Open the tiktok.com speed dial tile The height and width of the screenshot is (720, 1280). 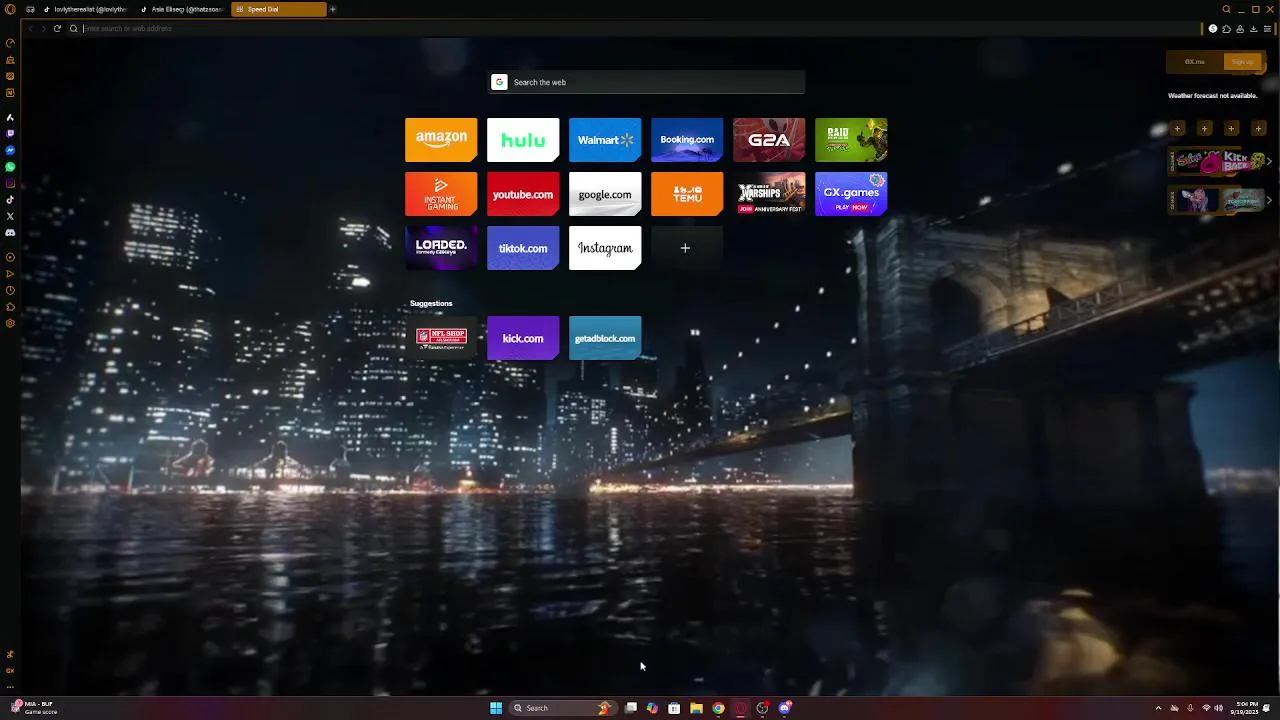[523, 248]
